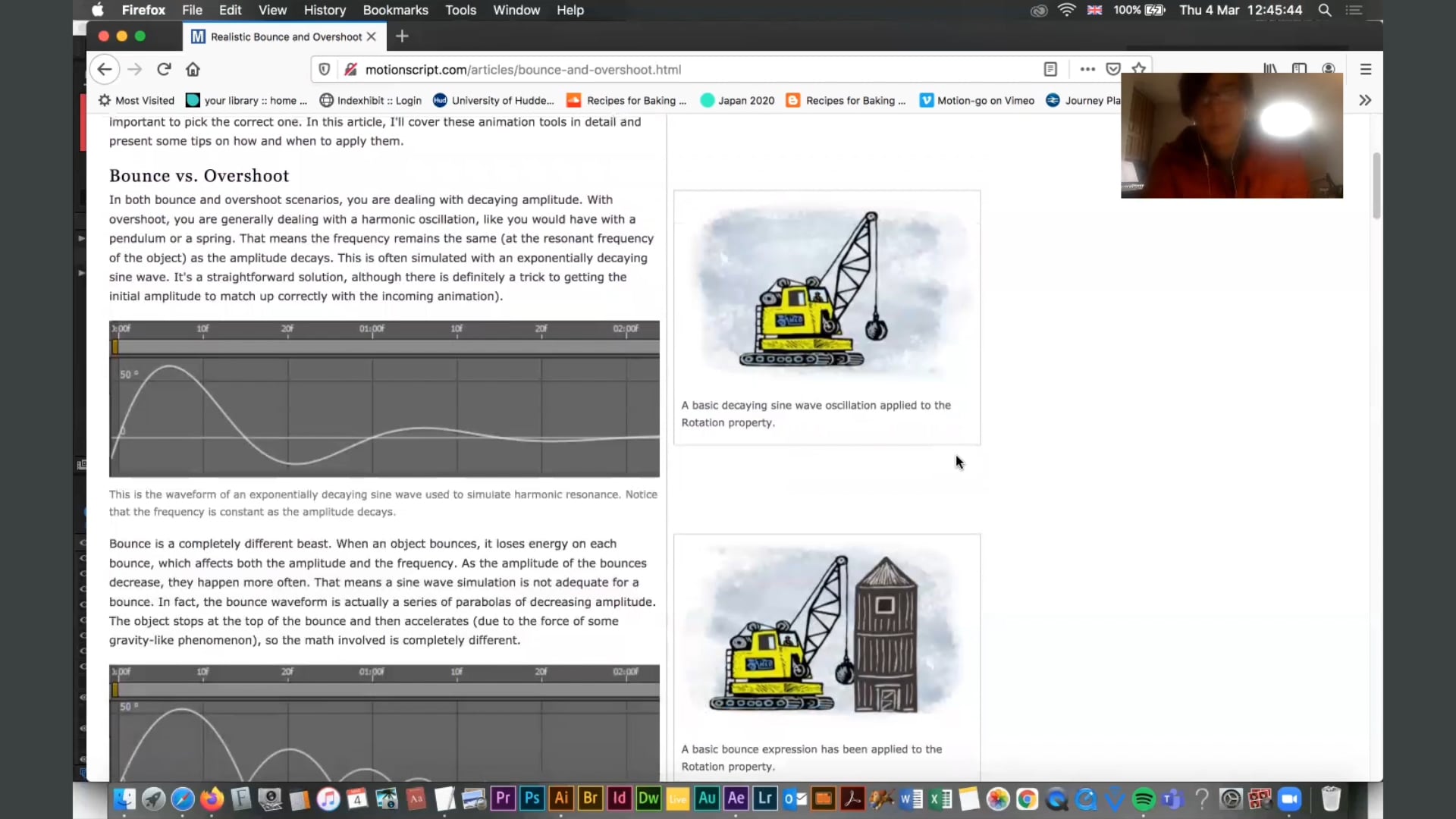Open Microsoft Word from the dock
1456x819 pixels.
click(x=911, y=799)
